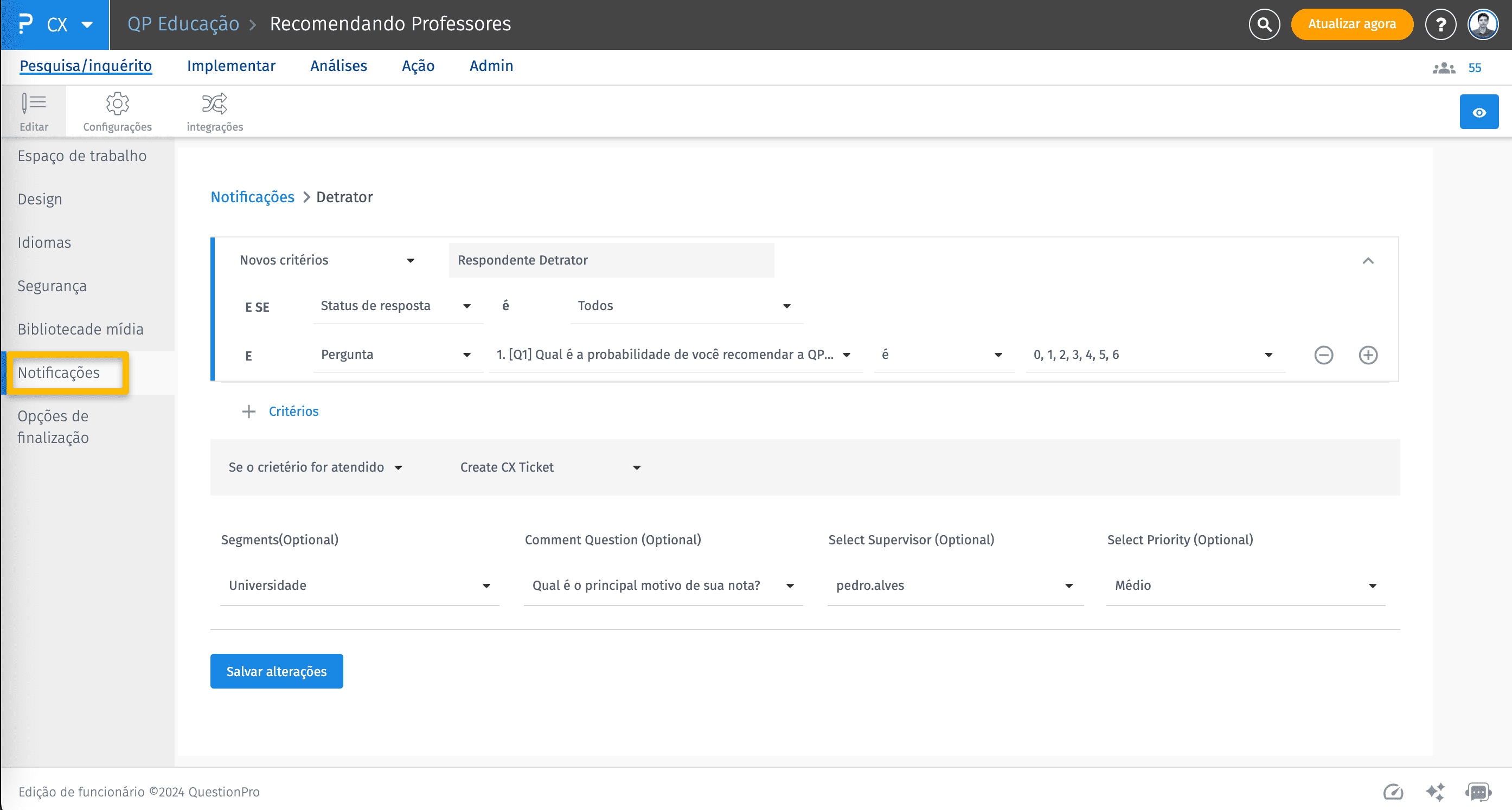1512x810 pixels.
Task: Click Salvar alterações button
Action: pos(277,671)
